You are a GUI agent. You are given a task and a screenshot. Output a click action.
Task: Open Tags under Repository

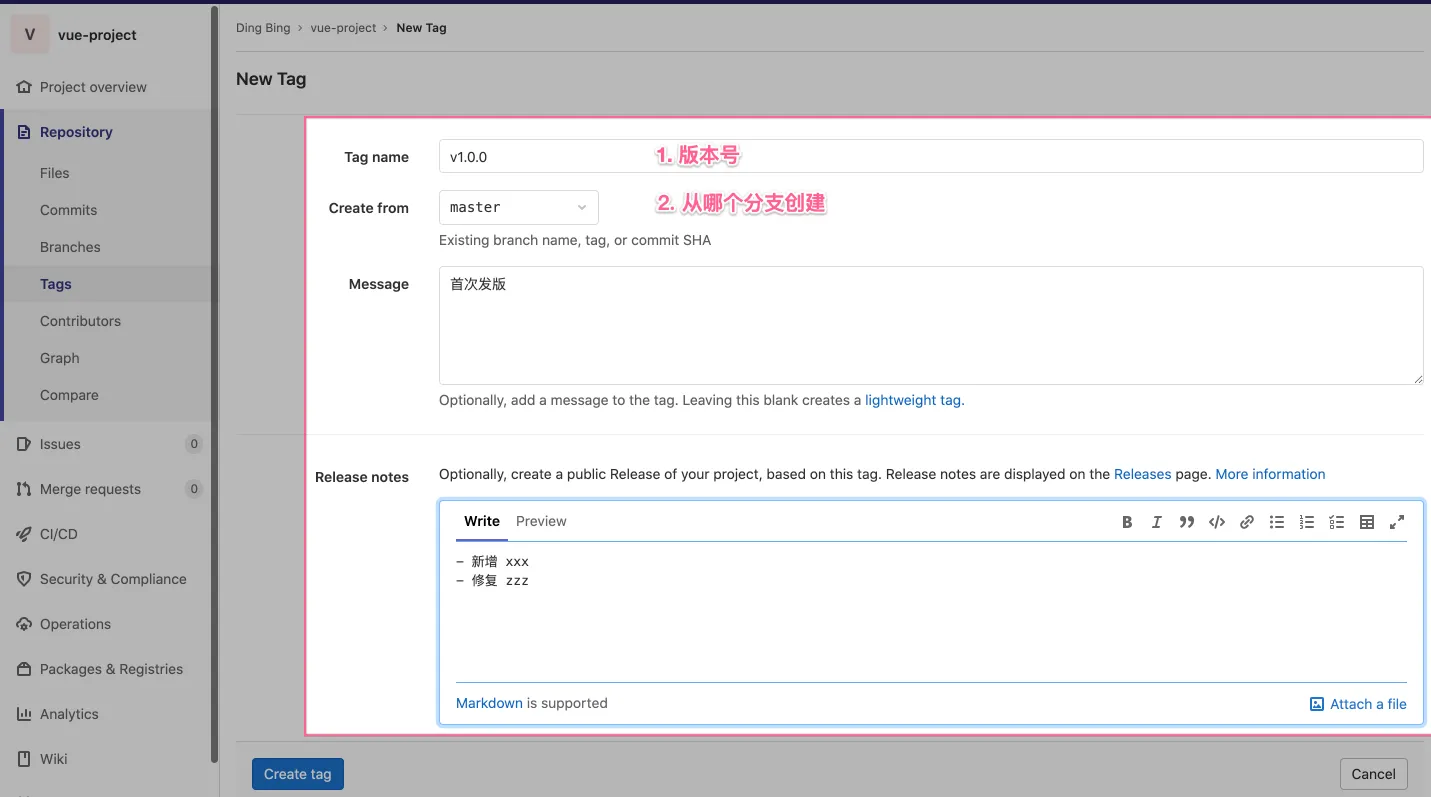click(56, 284)
